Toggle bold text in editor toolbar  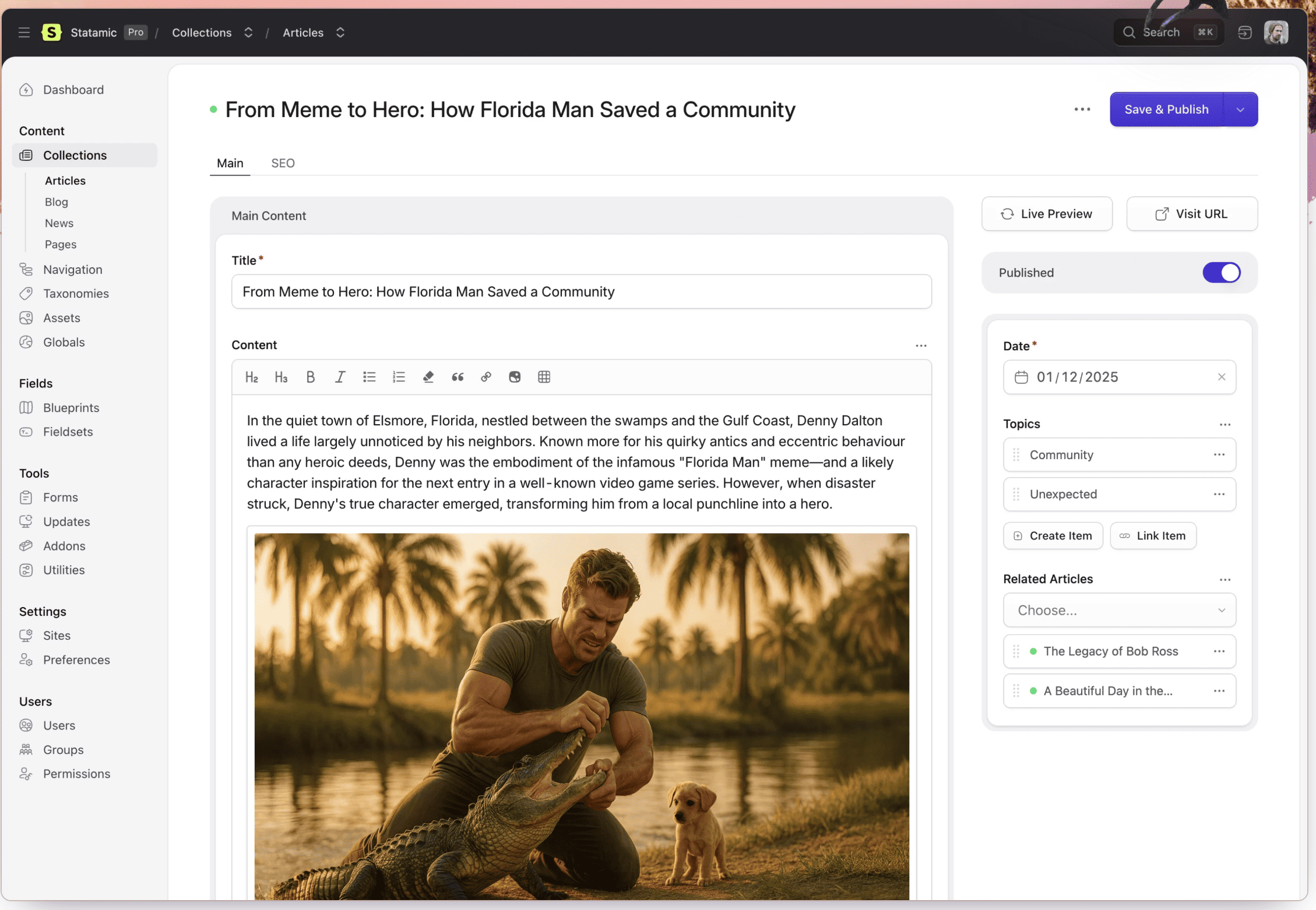coord(311,377)
